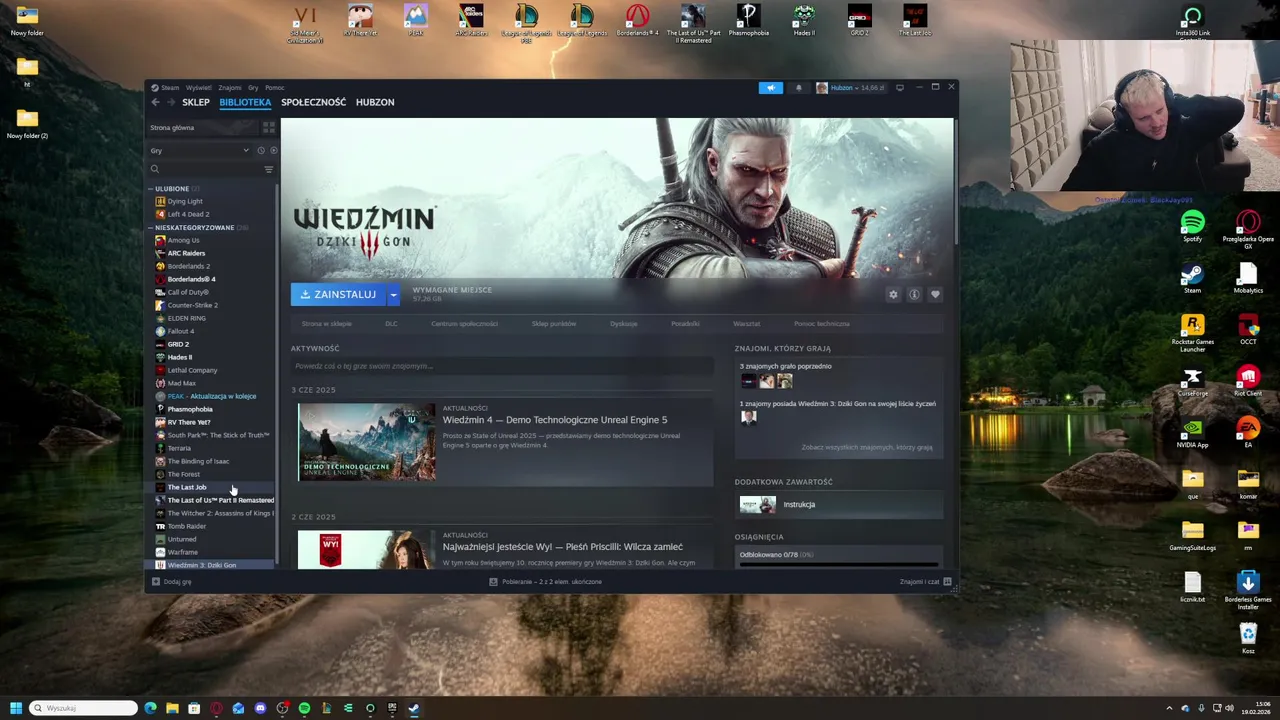Open the Recycle Bin on desktop
This screenshot has width=1280, height=720.
pos(1248,638)
